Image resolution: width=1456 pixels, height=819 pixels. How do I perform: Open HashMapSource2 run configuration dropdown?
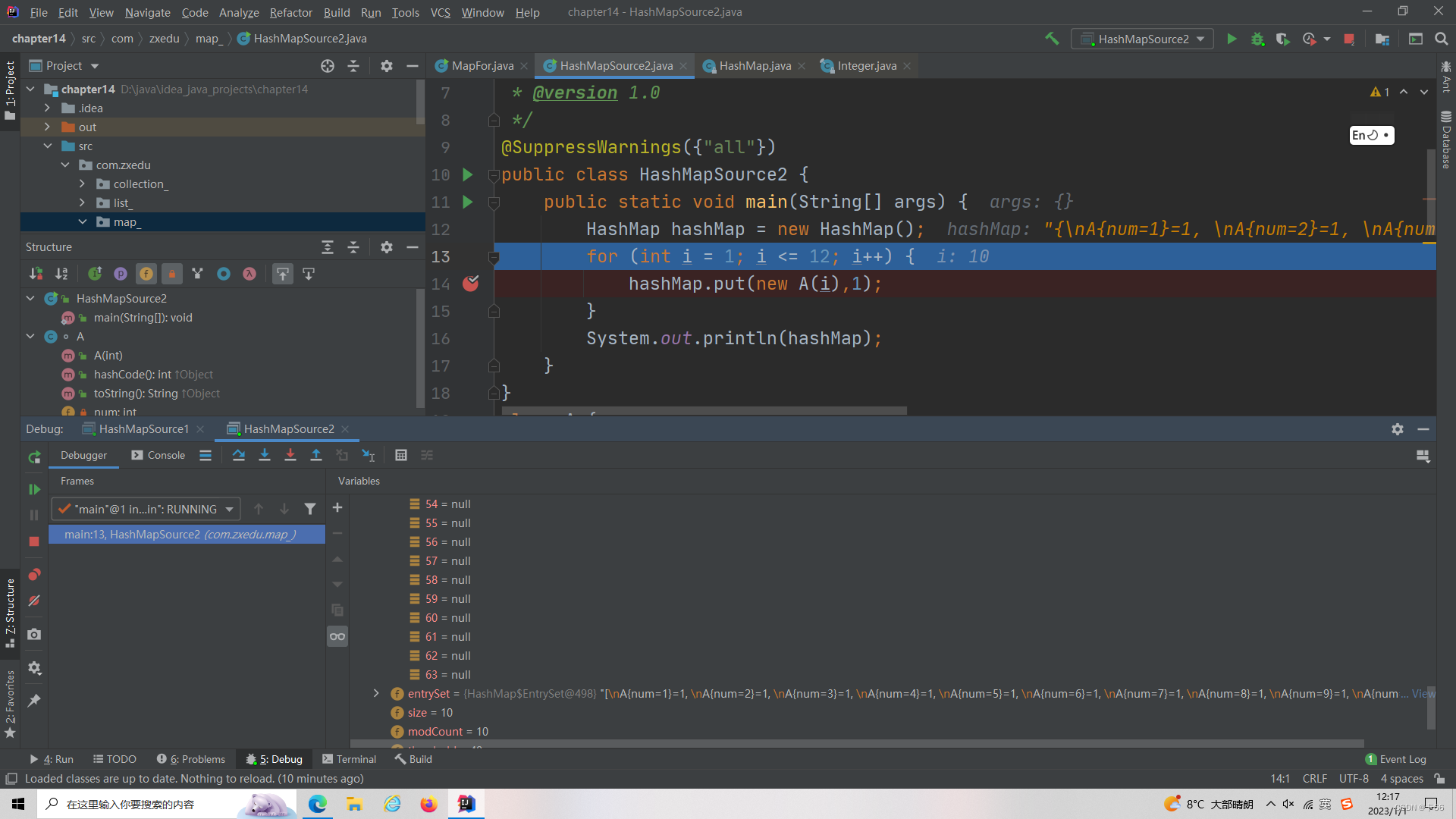point(1142,39)
